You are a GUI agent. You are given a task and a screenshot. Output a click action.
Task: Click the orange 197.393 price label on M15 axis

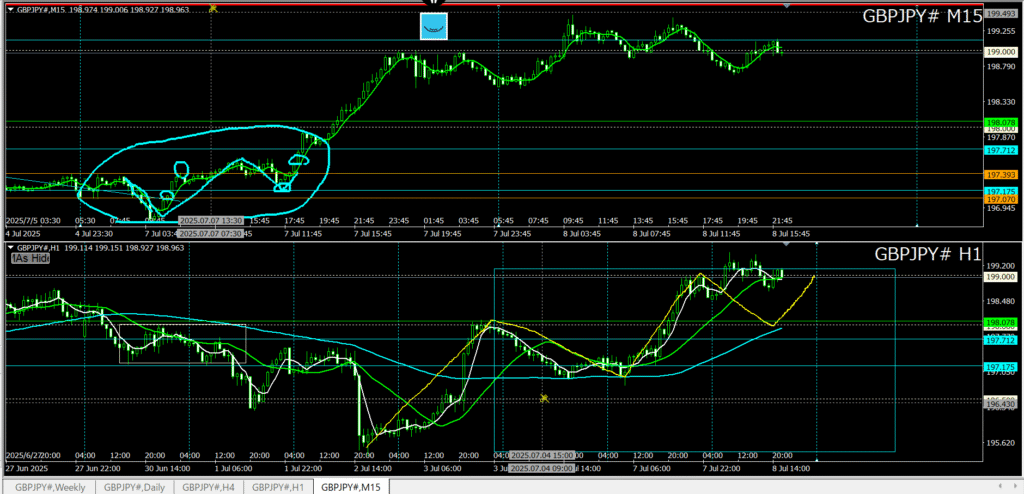1001,174
